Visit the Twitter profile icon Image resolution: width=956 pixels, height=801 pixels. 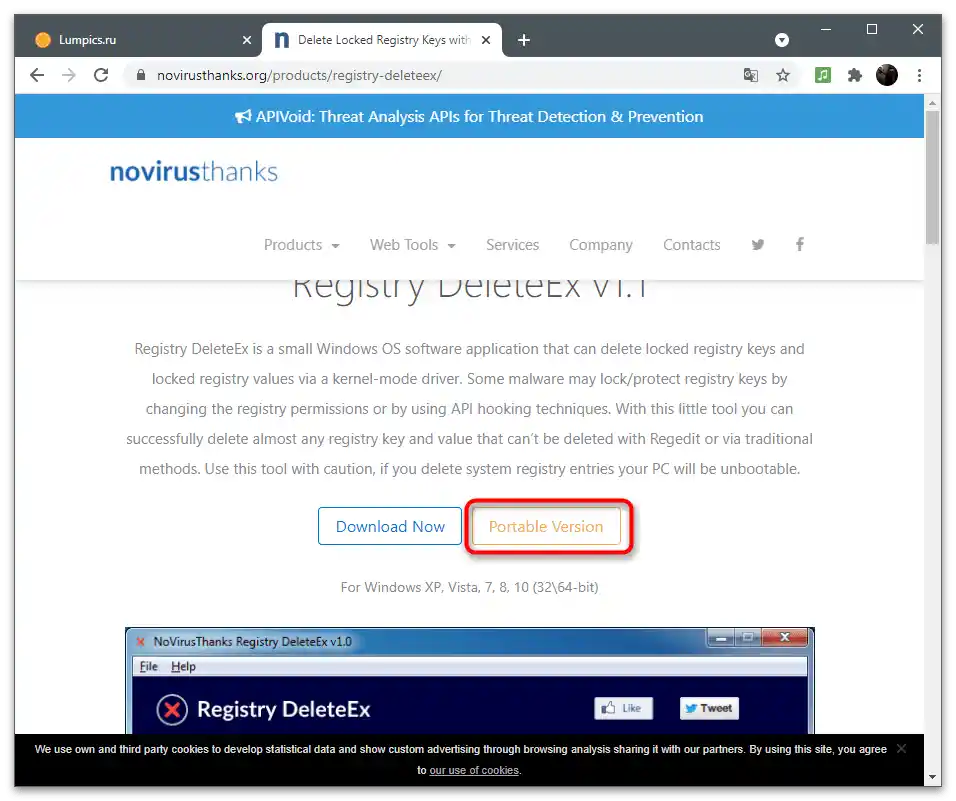coord(758,245)
